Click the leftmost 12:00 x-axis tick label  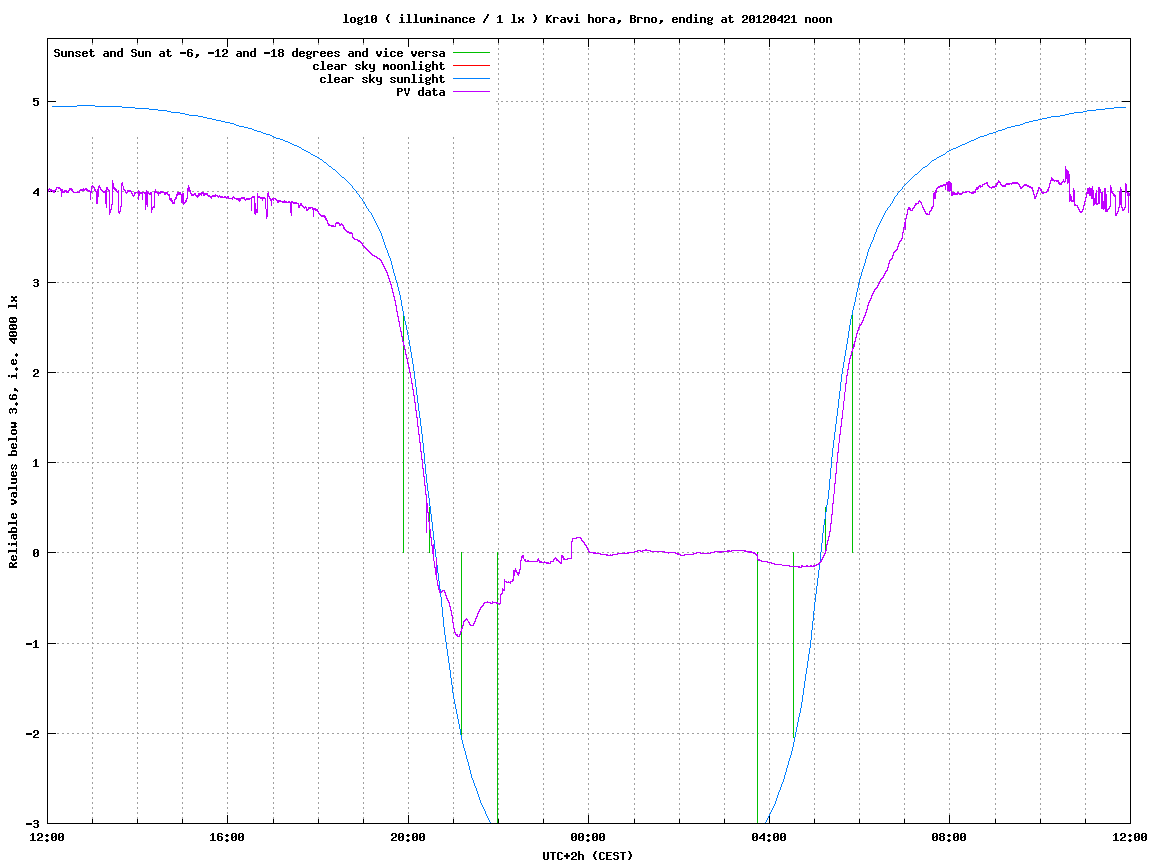[46, 837]
